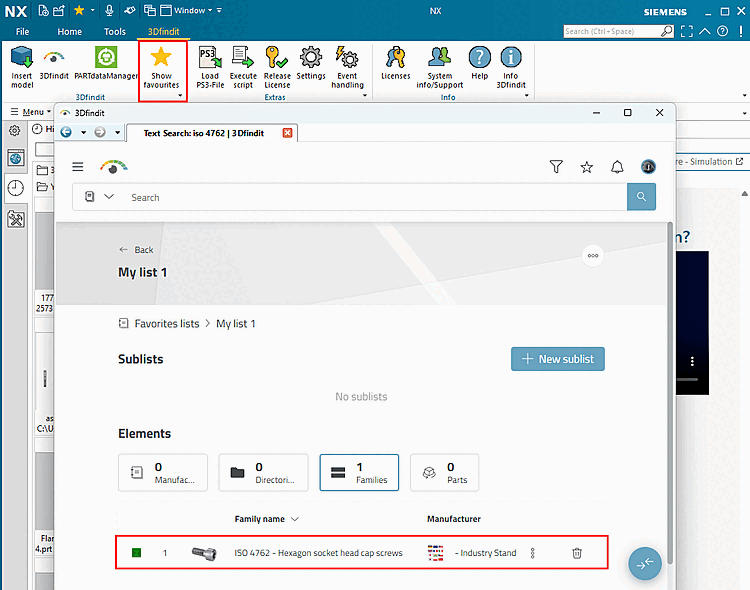Click the 3Dfindit vertical scrollbar

[x=670, y=392]
